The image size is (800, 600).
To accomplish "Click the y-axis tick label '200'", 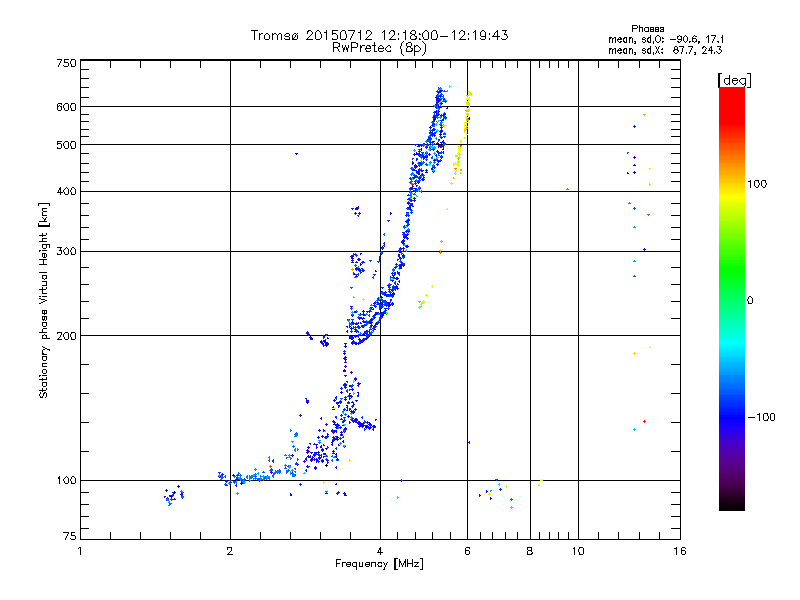I will [66, 336].
